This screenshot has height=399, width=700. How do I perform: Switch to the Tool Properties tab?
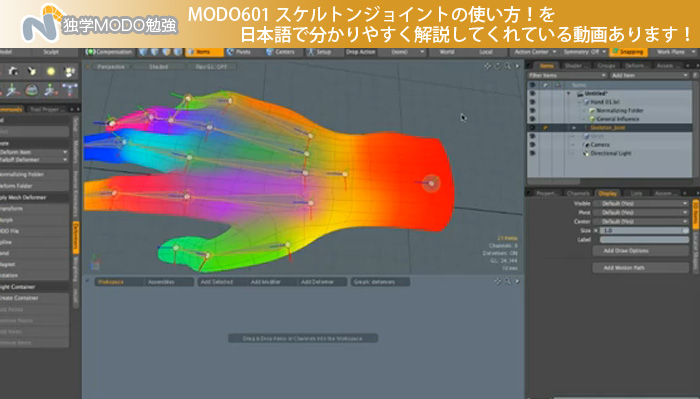(48, 109)
